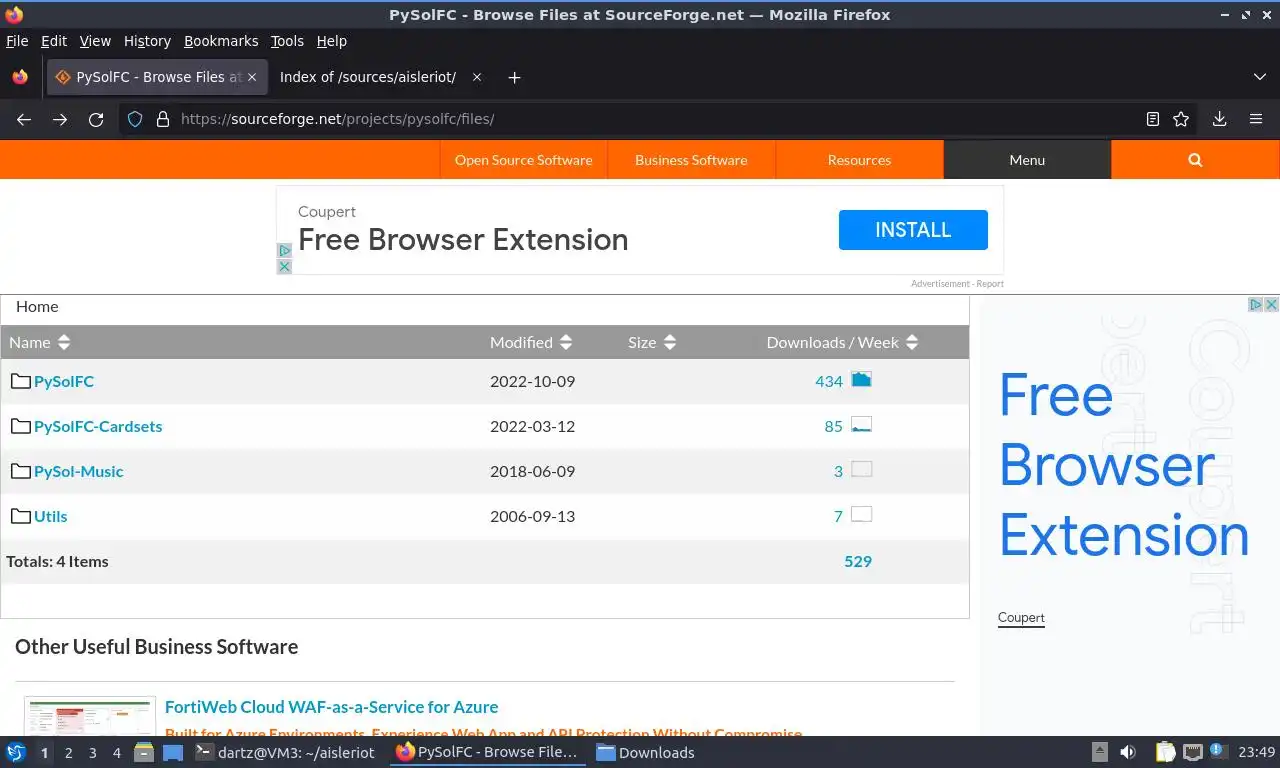Viewport: 1280px width, 768px height.
Task: Click the sidebar ad AdChoices triangle icon
Action: pos(1256,304)
